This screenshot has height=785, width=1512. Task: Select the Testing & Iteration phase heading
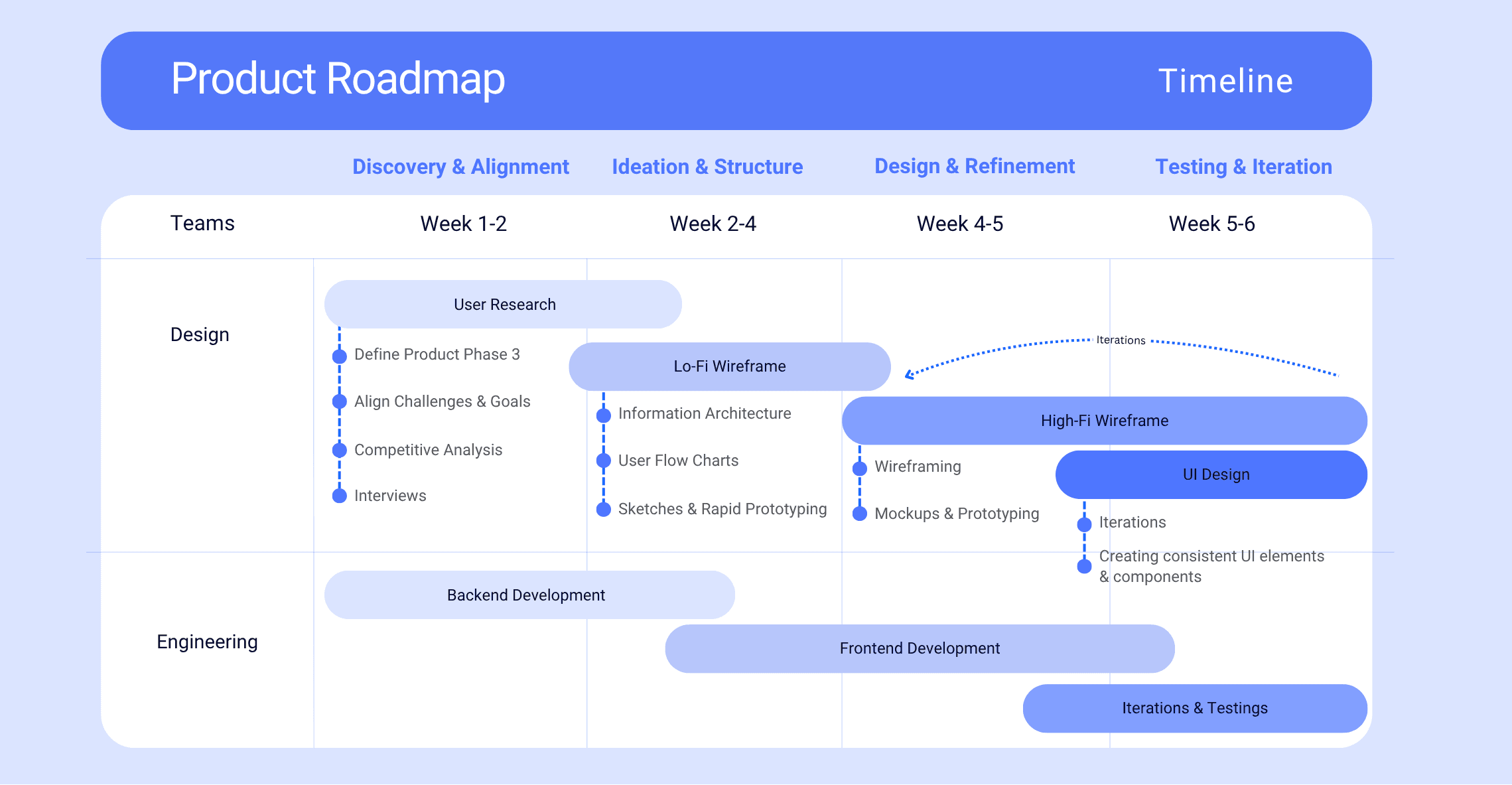coord(1243,167)
